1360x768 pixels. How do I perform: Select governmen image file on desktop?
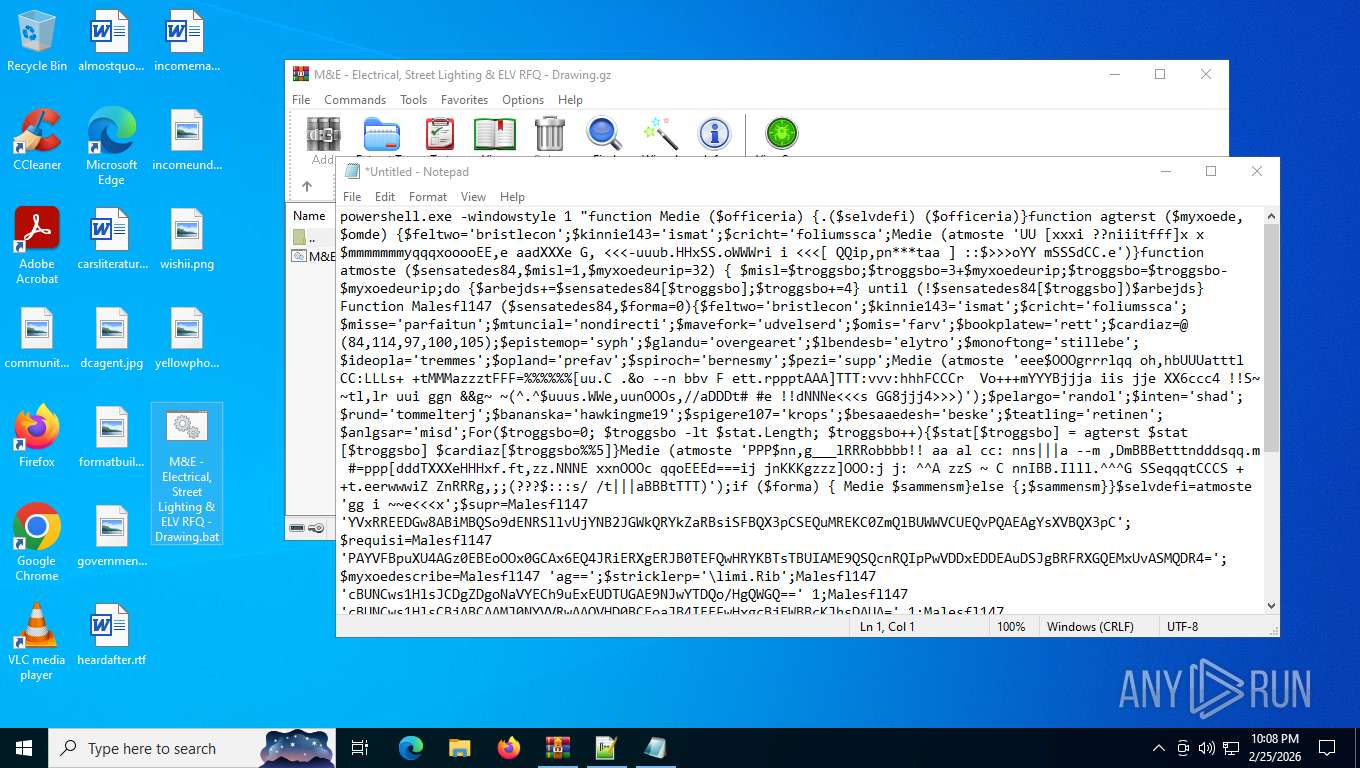click(x=112, y=536)
